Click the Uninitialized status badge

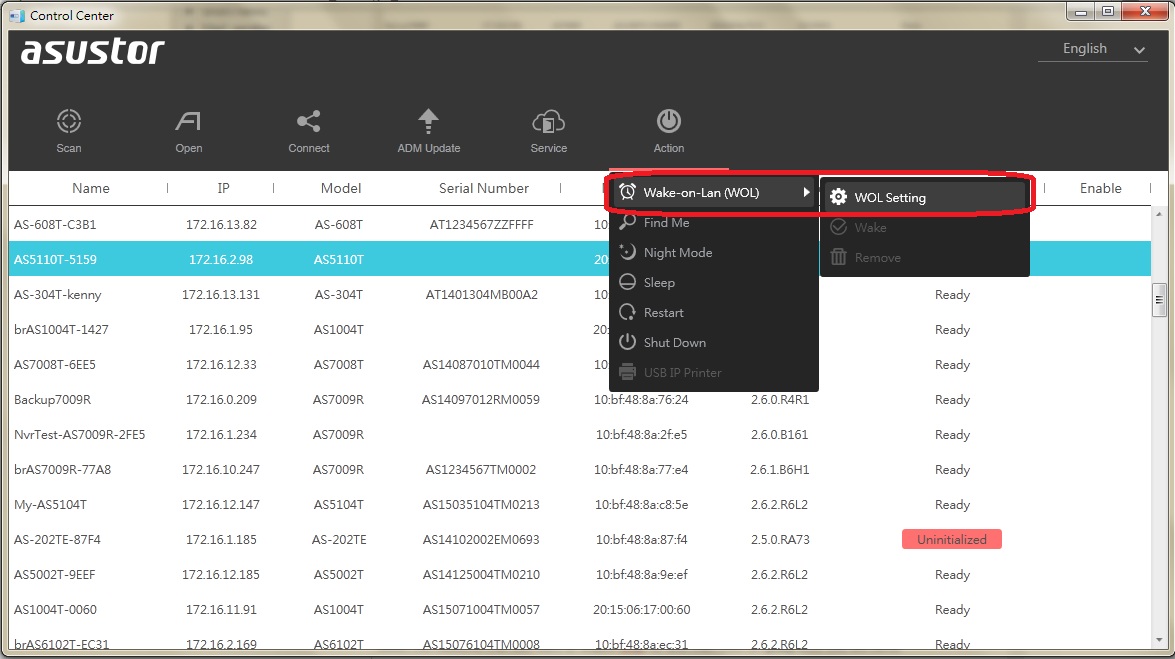coord(952,539)
